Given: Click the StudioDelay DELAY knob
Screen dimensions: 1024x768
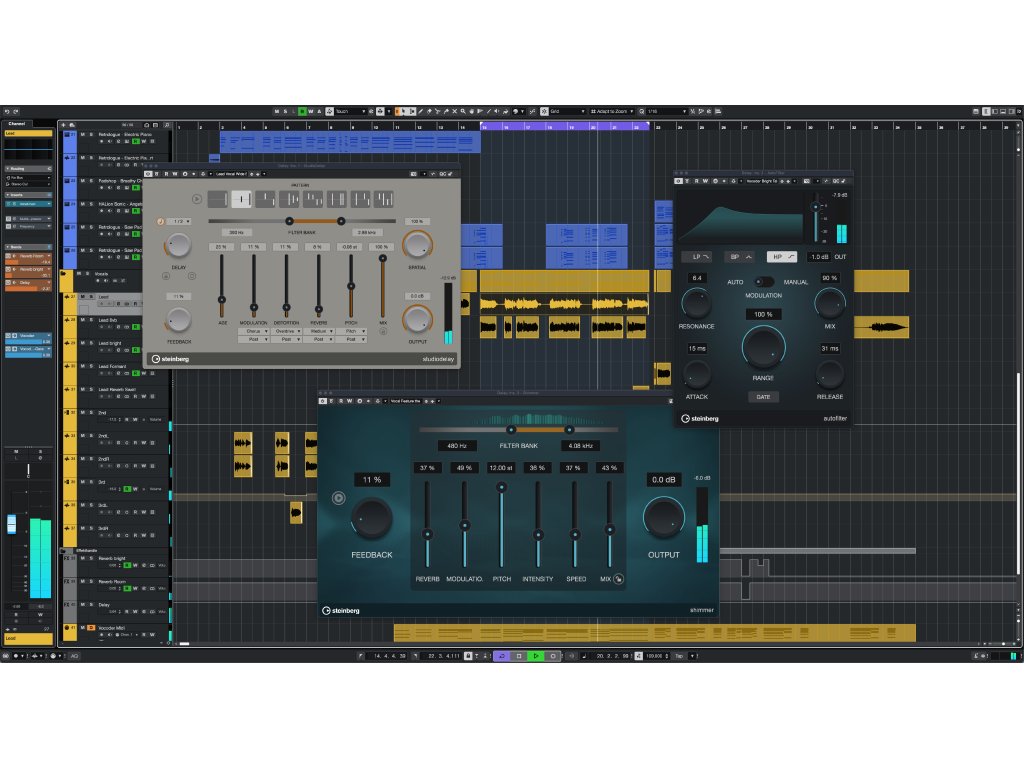Looking at the screenshot, I should [x=178, y=245].
